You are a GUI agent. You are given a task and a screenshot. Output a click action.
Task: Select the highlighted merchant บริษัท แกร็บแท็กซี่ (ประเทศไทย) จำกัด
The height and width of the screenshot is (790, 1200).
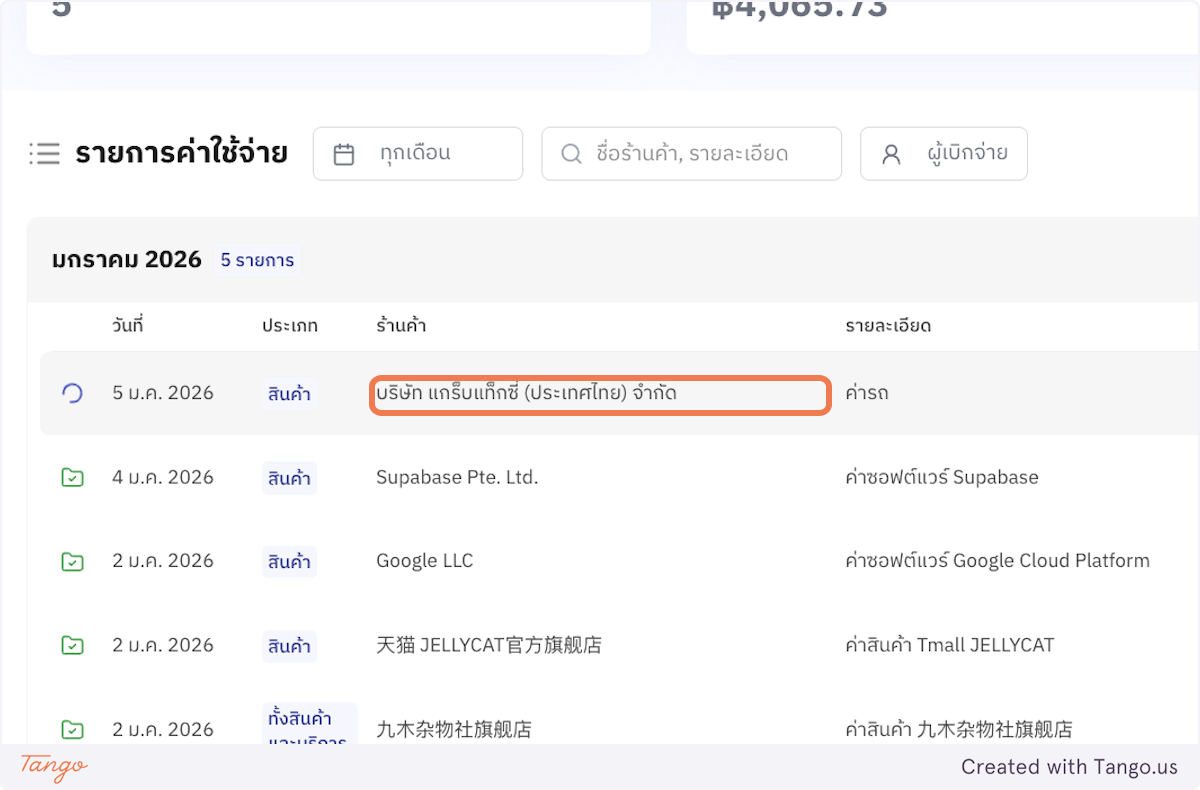(x=599, y=393)
